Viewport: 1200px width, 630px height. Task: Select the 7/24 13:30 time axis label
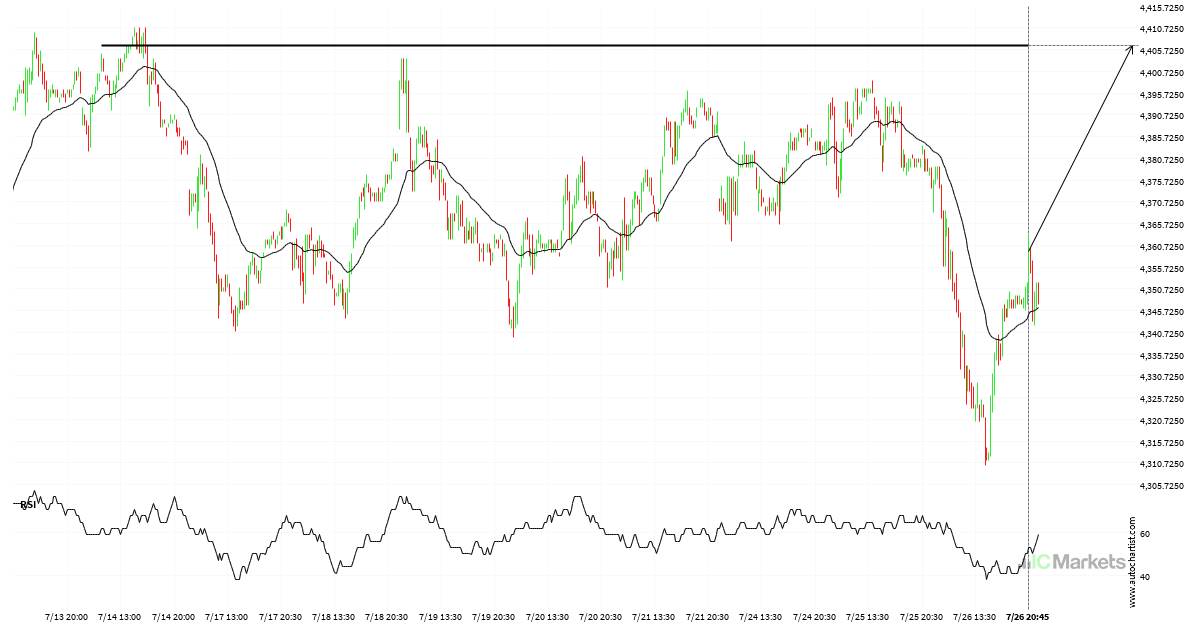(761, 617)
